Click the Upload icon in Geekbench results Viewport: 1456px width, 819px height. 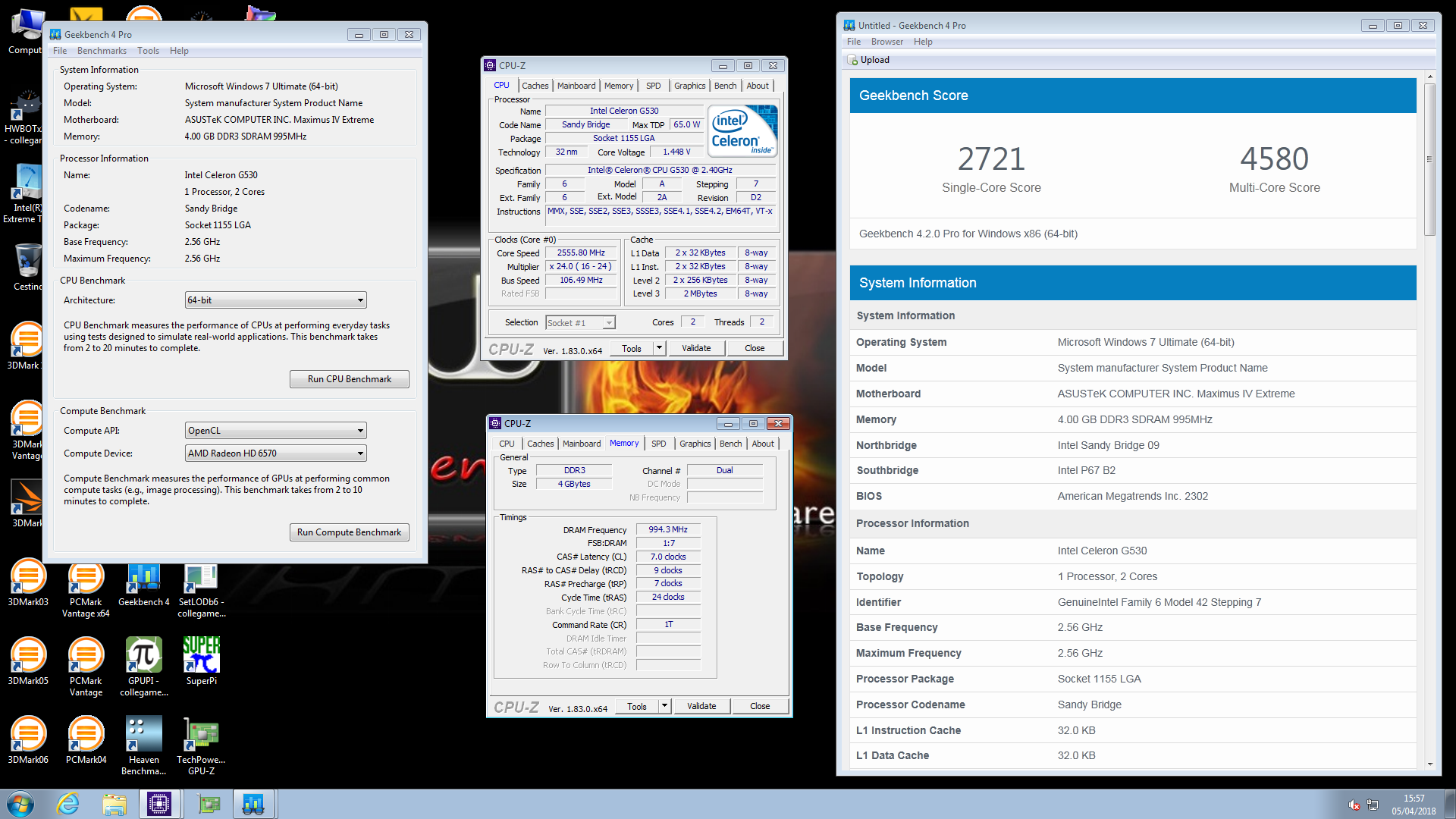[x=853, y=60]
